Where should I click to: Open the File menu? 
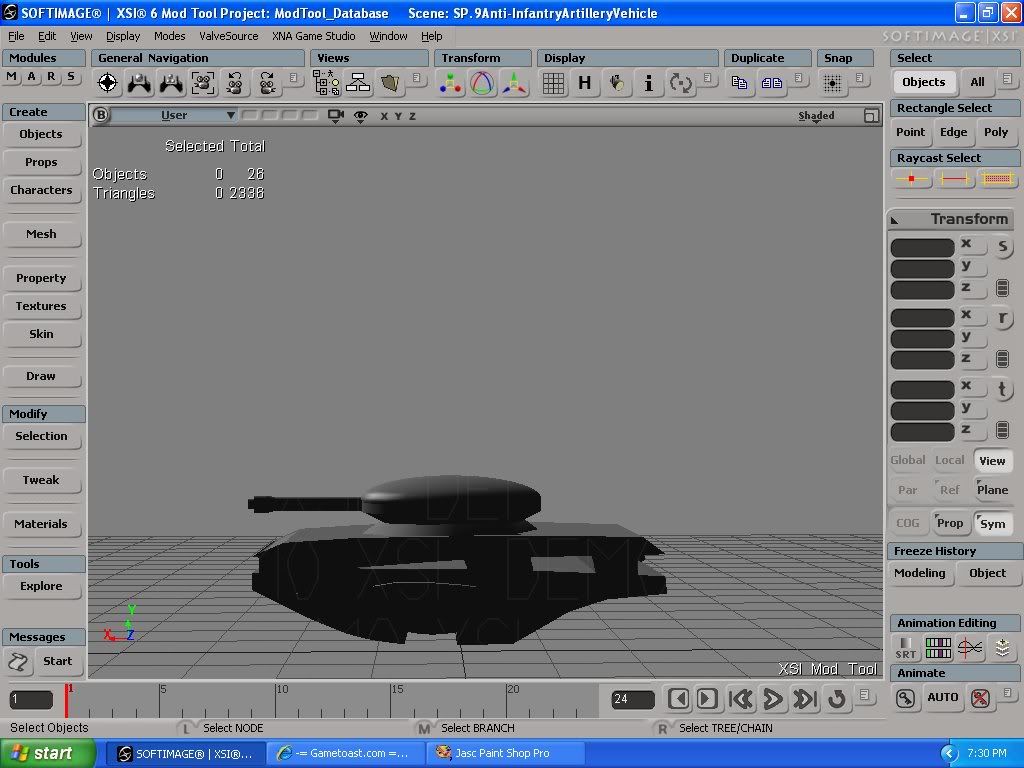(16, 36)
